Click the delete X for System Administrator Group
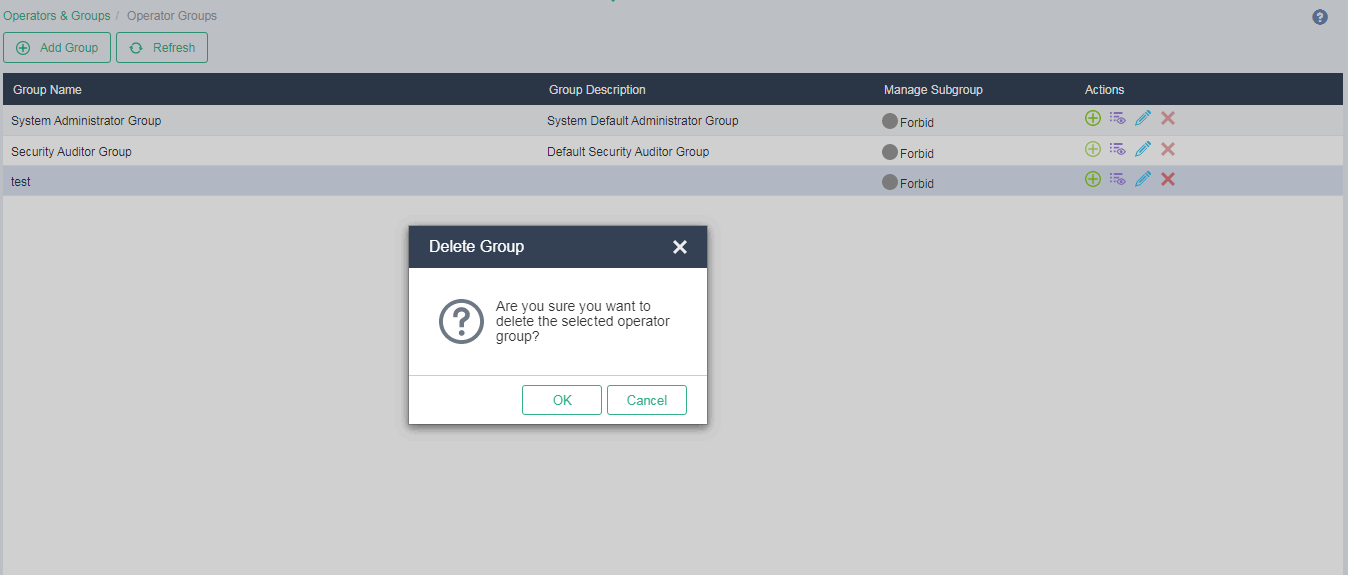The width and height of the screenshot is (1348, 575). click(x=1168, y=118)
